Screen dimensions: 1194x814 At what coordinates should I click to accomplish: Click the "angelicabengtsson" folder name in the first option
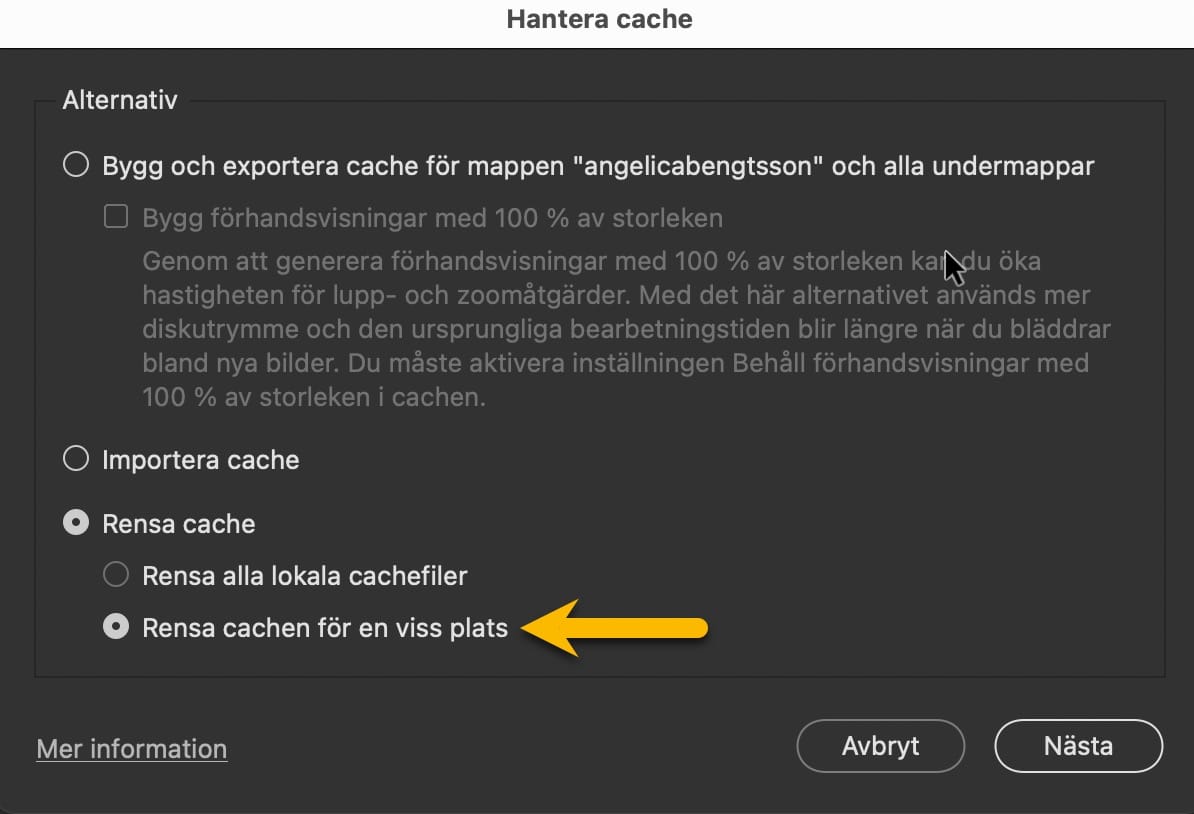click(695, 166)
